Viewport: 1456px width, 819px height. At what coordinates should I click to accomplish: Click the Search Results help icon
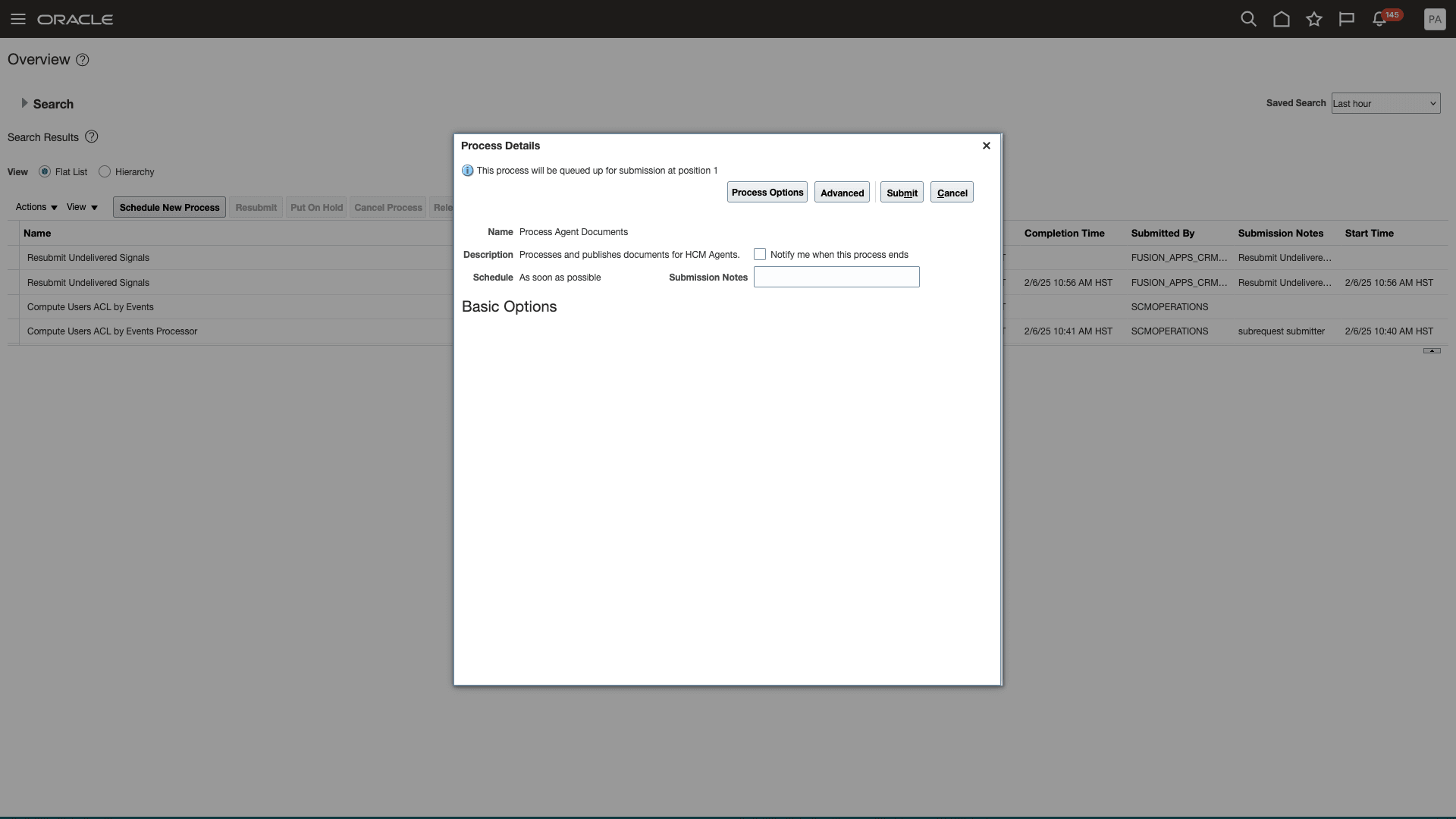[92, 137]
